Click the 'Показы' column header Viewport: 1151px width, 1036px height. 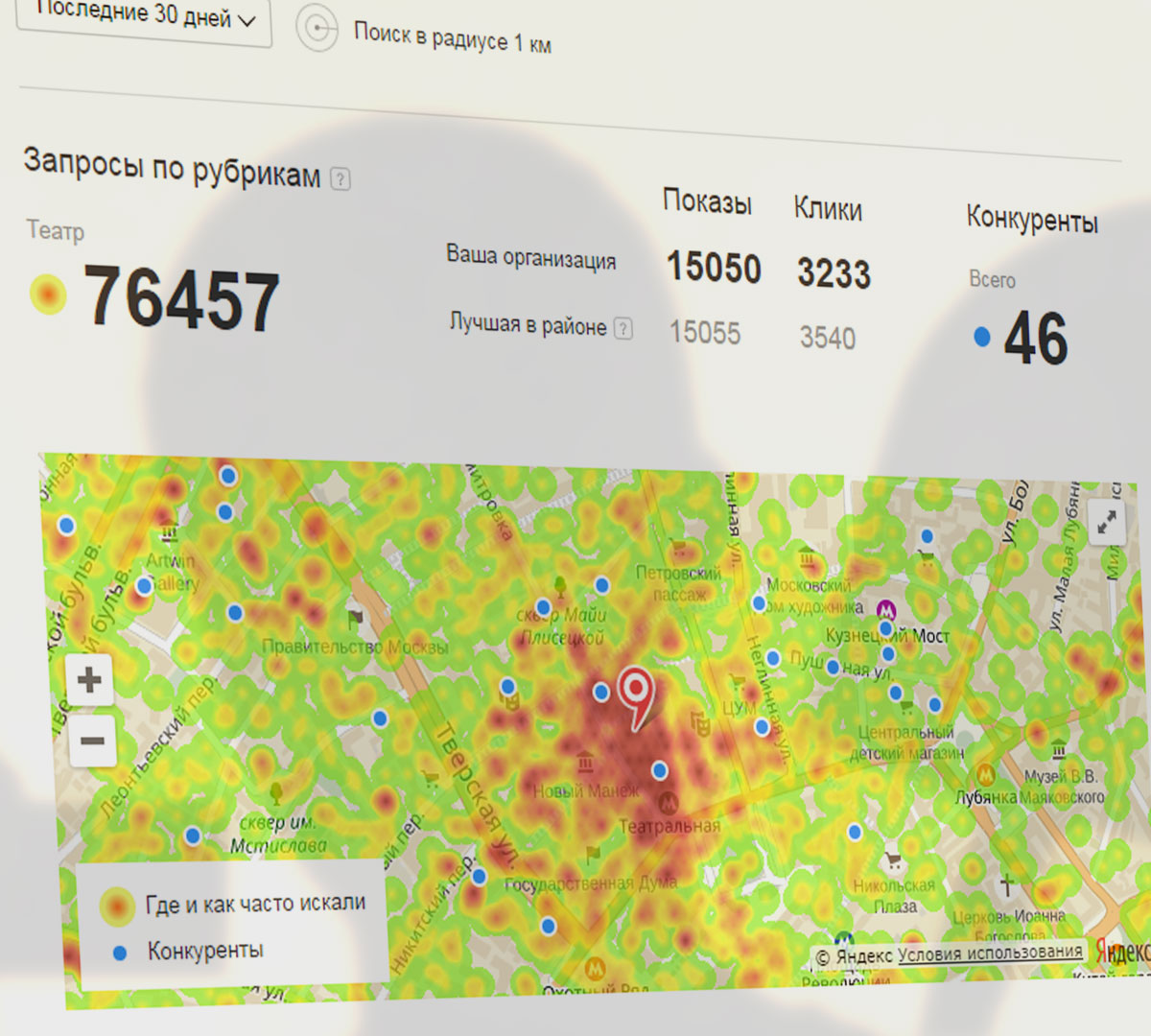point(707,202)
